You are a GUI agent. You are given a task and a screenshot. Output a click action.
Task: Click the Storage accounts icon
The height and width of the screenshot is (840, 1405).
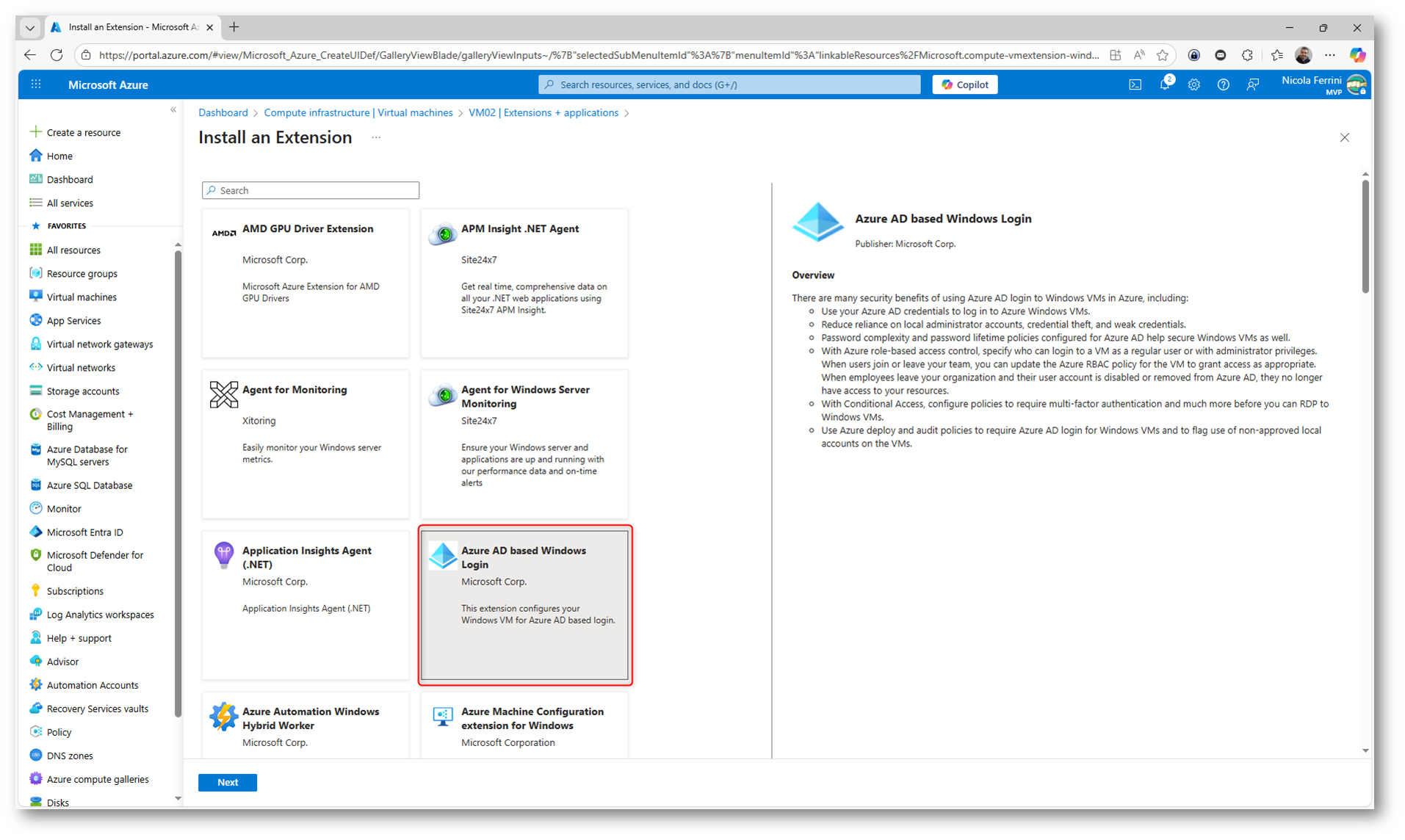35,391
